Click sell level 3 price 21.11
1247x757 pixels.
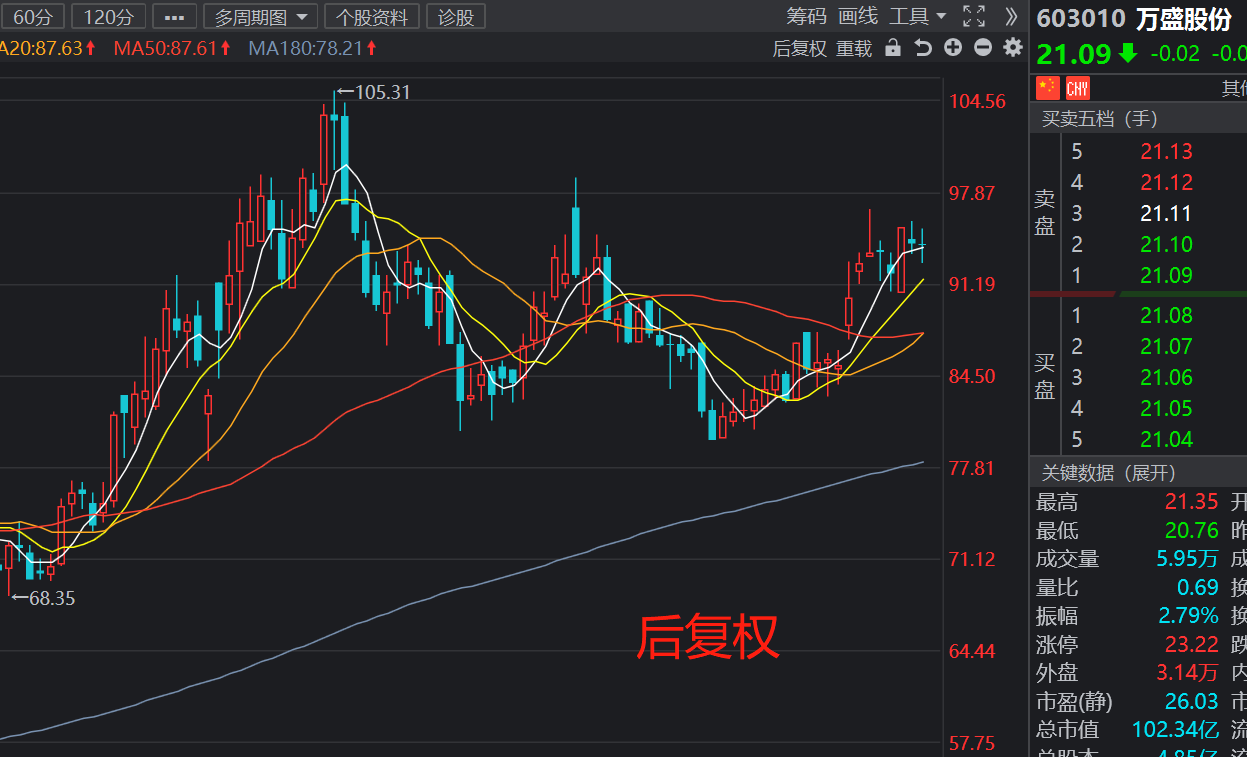pyautogui.click(x=1166, y=214)
